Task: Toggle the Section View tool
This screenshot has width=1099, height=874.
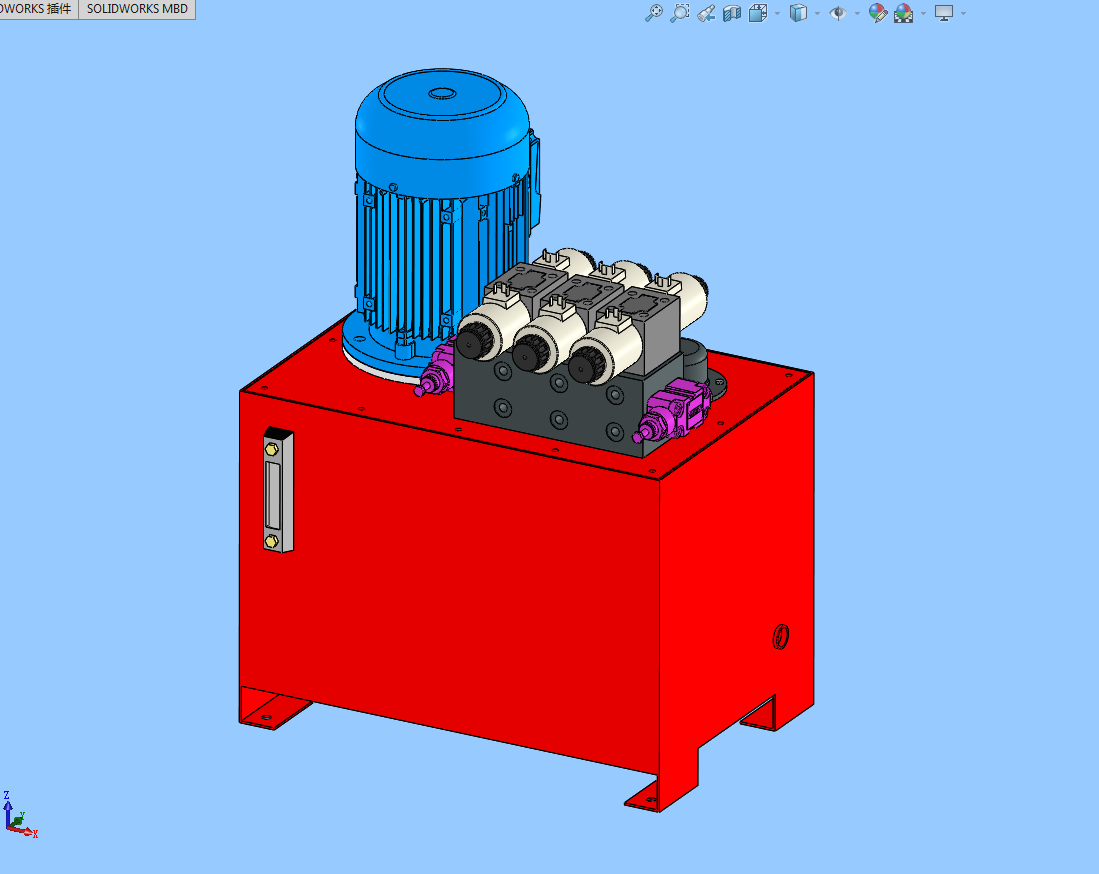Action: (x=731, y=13)
